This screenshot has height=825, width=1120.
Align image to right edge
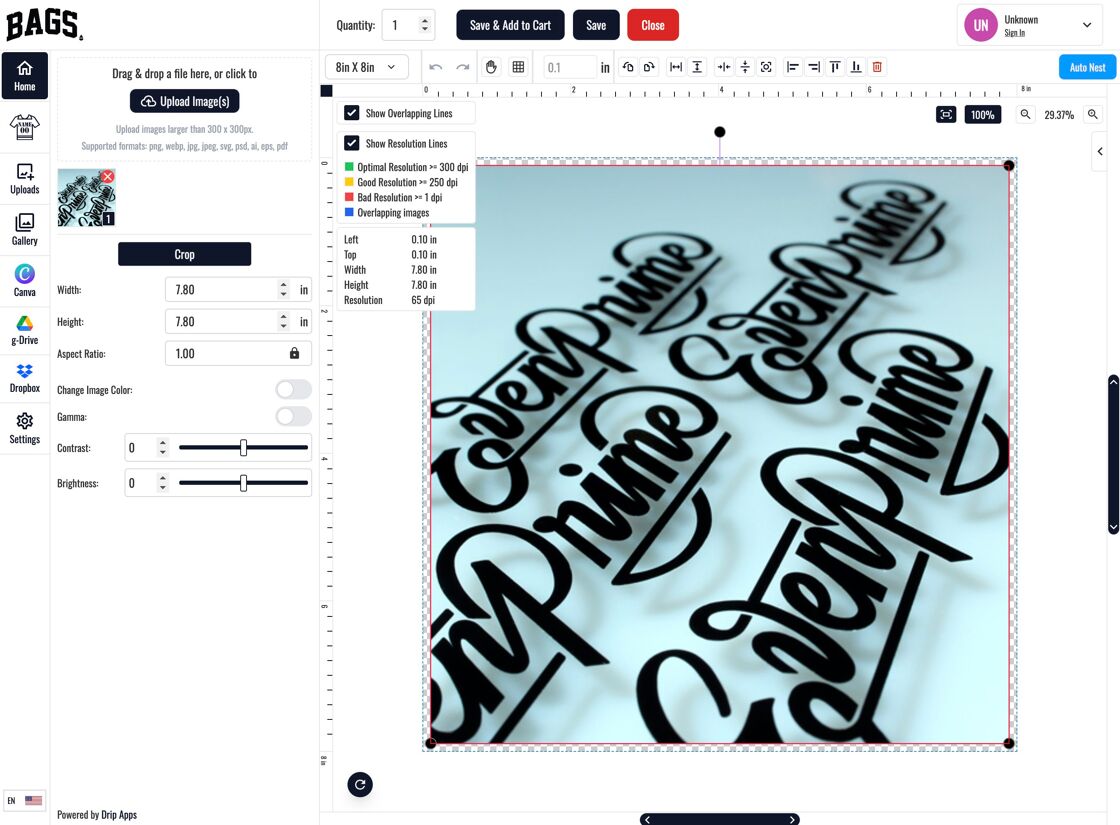coord(814,67)
